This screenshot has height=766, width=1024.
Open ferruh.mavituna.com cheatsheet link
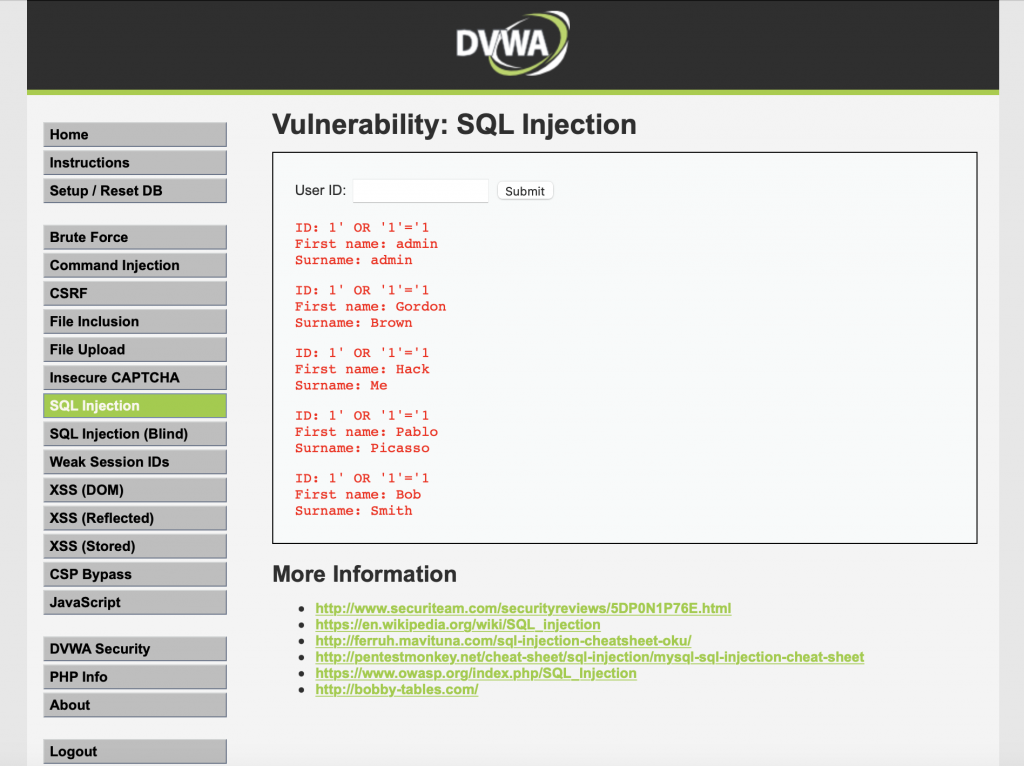click(x=504, y=641)
